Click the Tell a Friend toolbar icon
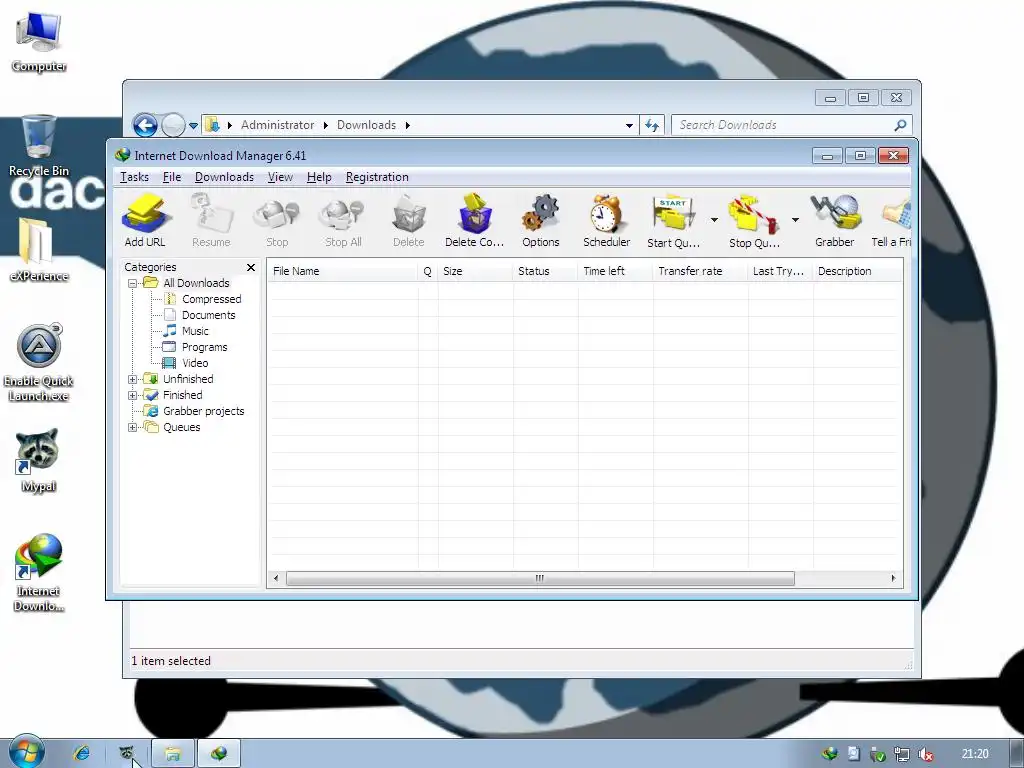Screen dimensions: 1024x768 point(892,220)
